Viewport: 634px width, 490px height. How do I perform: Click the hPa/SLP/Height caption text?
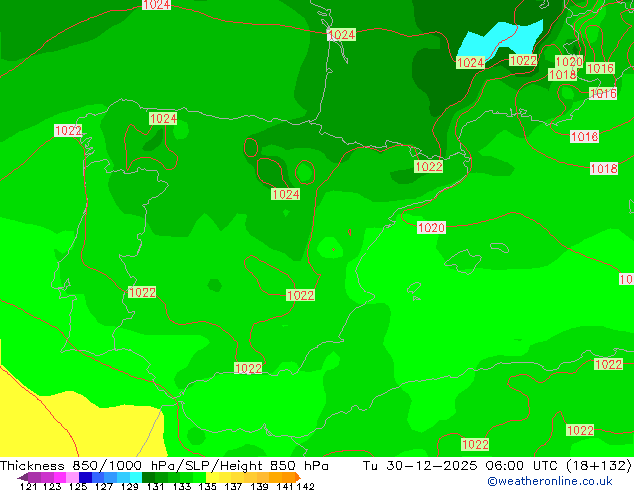click(207, 466)
